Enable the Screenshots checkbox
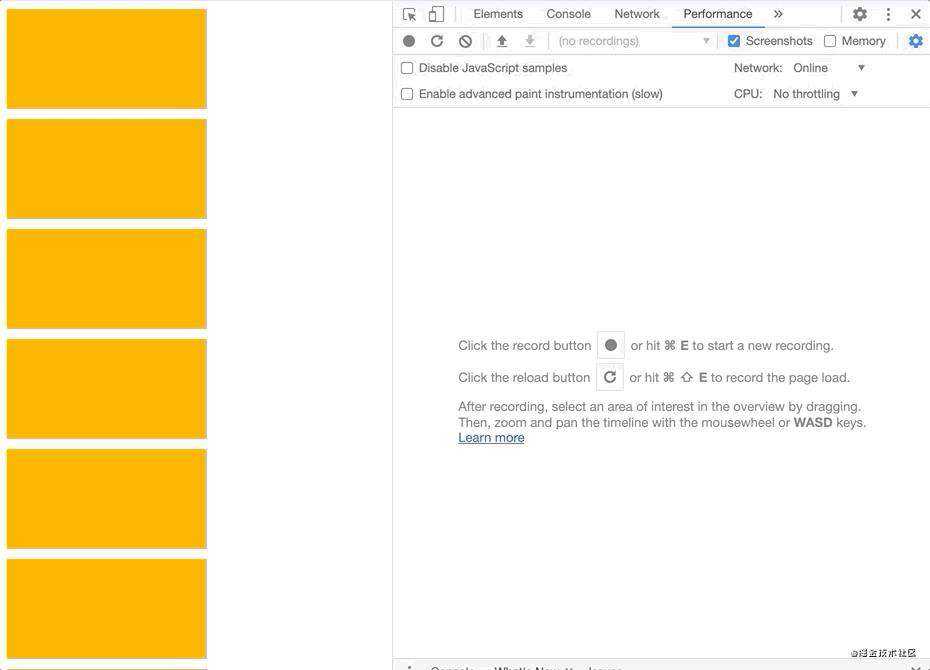This screenshot has height=670, width=930. (734, 41)
